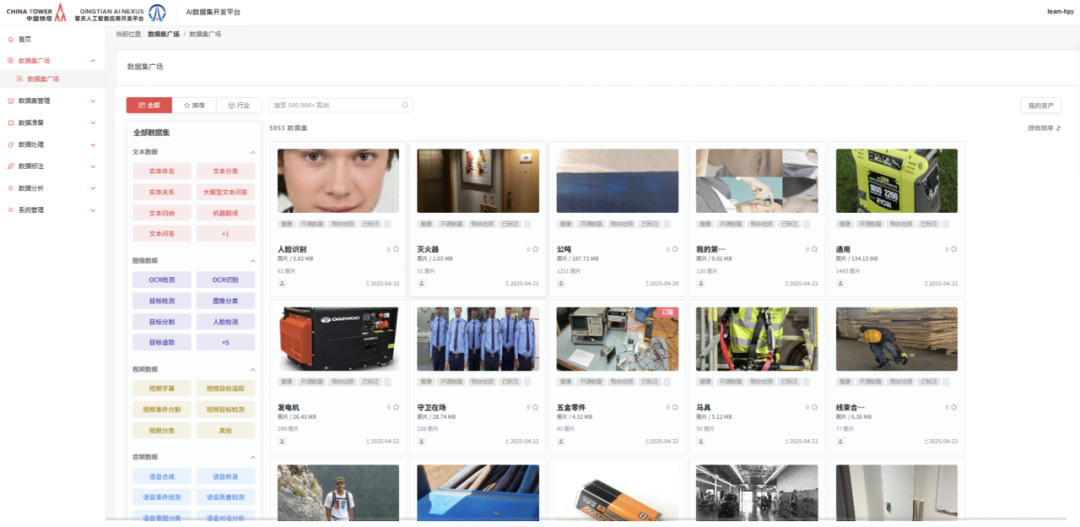Collapse the 视频数据 filter section
This screenshot has width=1080, height=527.
253,370
